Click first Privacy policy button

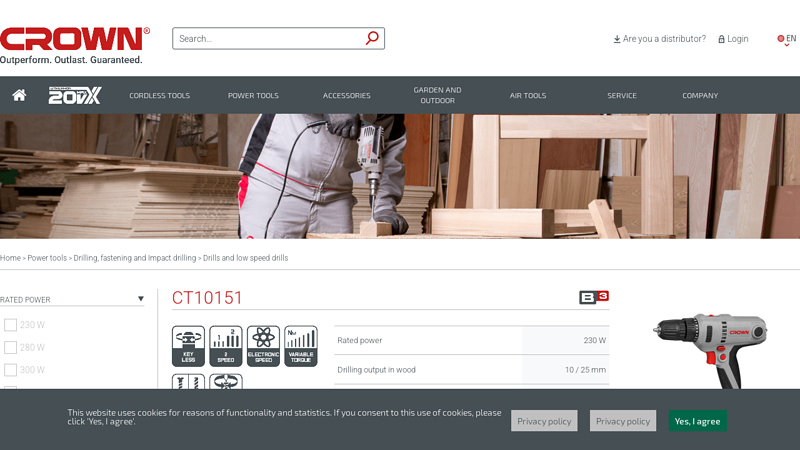point(544,421)
